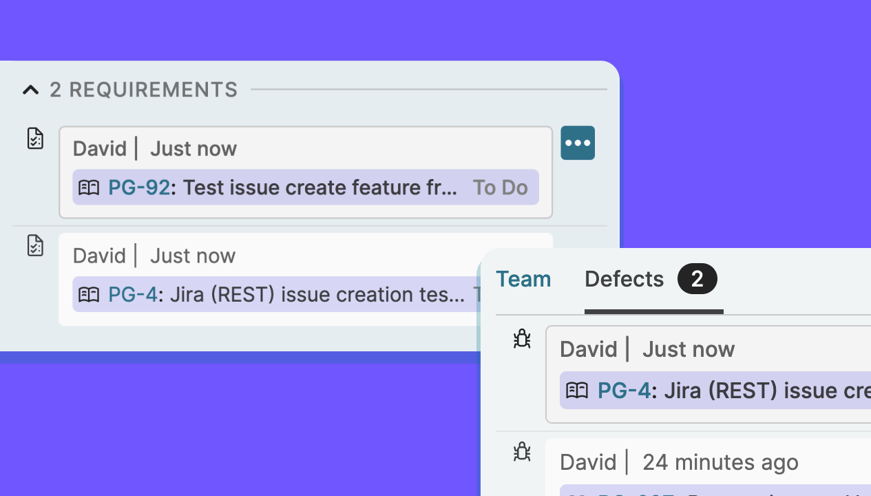
Task: Click the book icon before PG-92
Action: click(x=89, y=188)
